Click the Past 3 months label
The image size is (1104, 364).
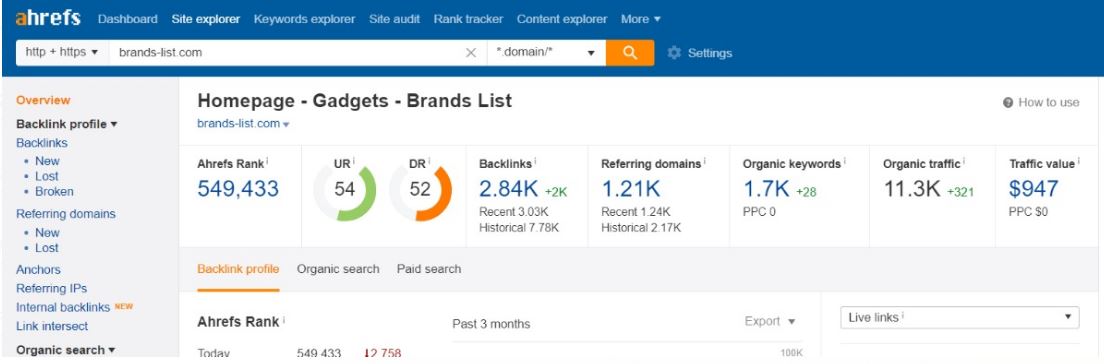491,324
